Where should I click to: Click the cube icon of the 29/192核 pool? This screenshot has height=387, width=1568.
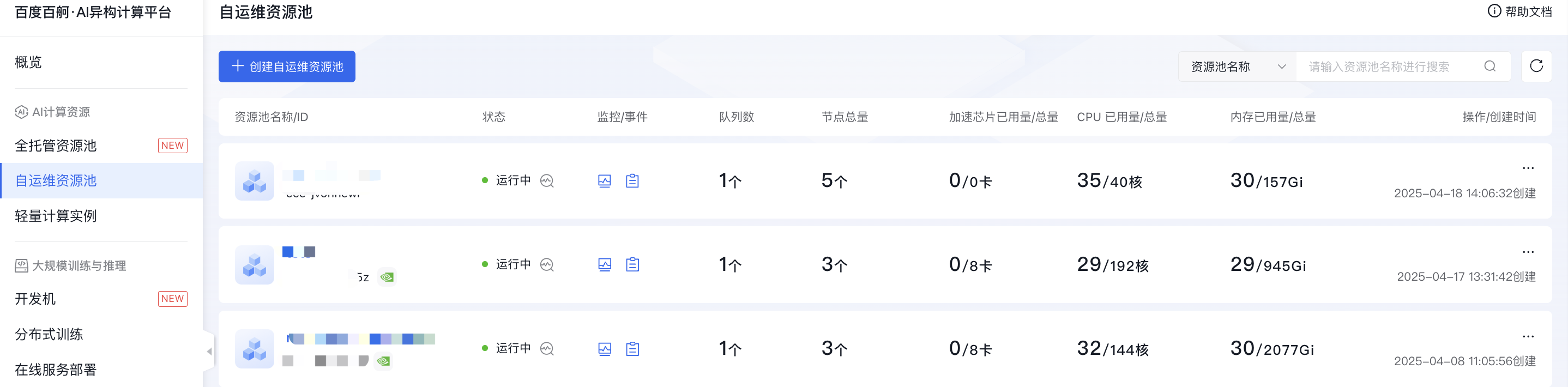(255, 265)
